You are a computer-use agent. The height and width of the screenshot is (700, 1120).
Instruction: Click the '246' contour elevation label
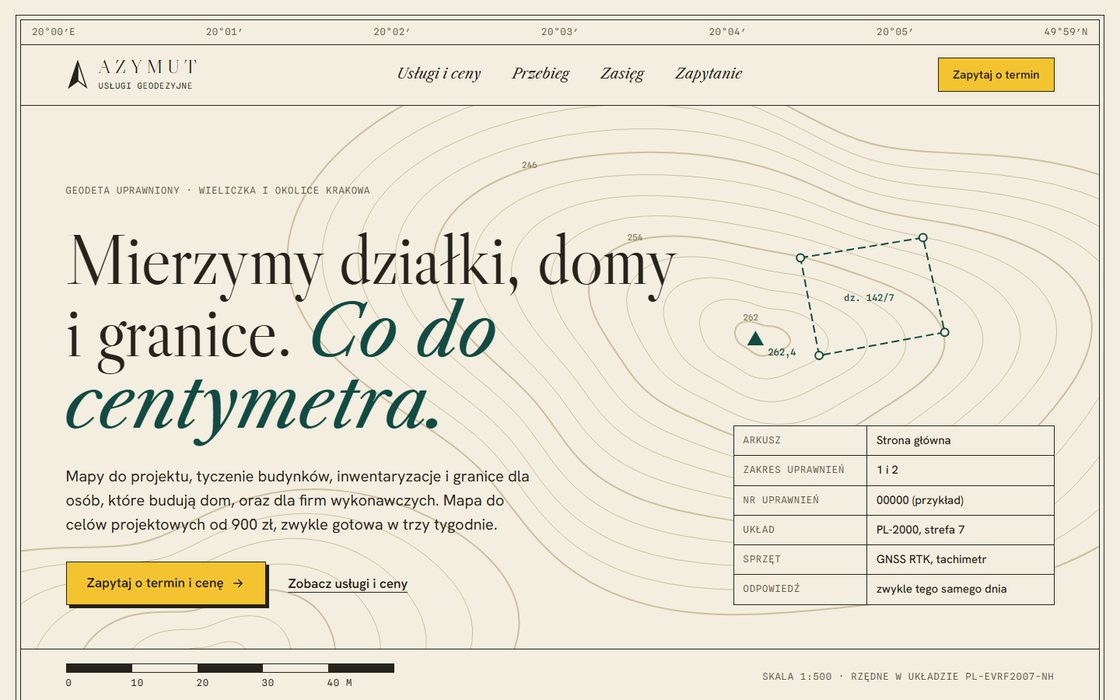coord(529,165)
